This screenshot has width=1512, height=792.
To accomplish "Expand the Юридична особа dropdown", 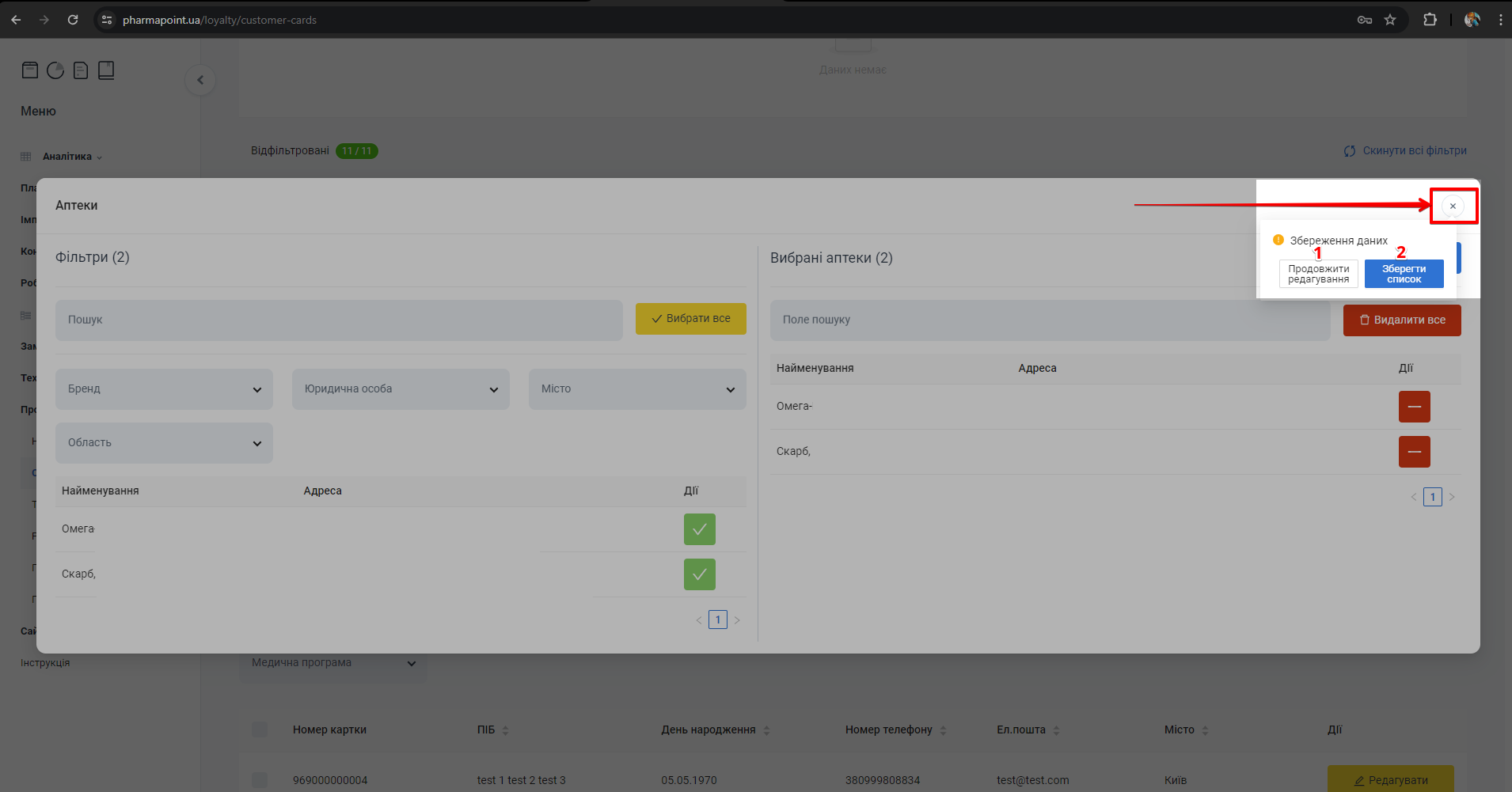I will pyautogui.click(x=401, y=389).
